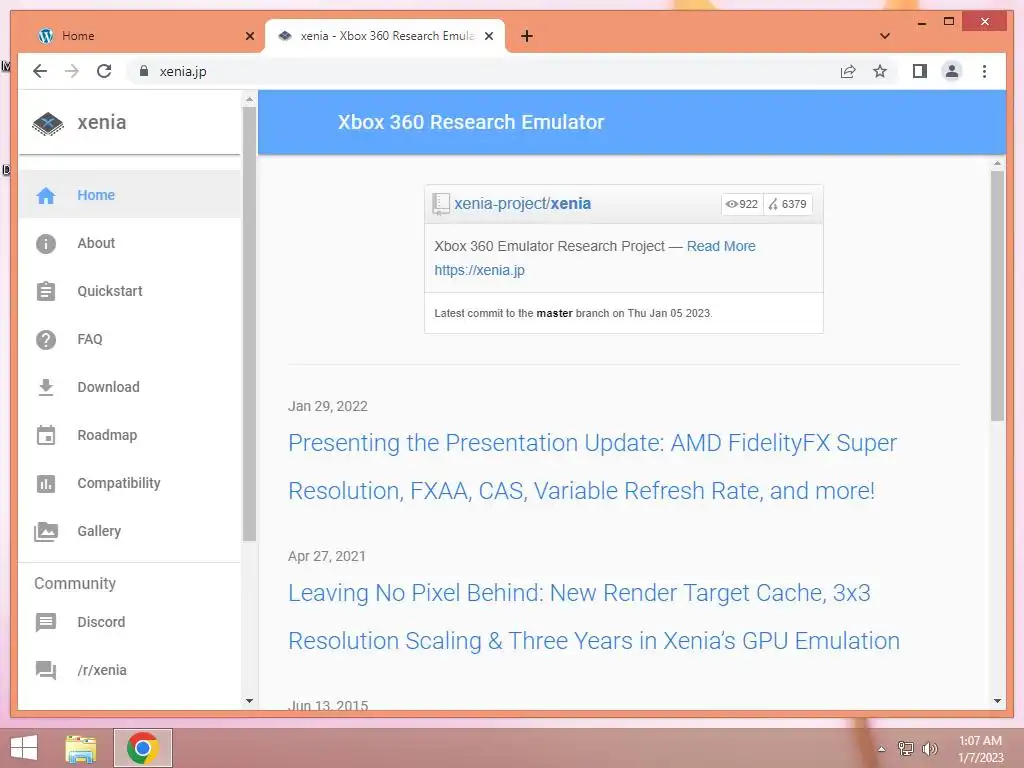Click the Apr 27, 2021 date text
Viewport: 1024px width, 768px height.
coord(327,556)
